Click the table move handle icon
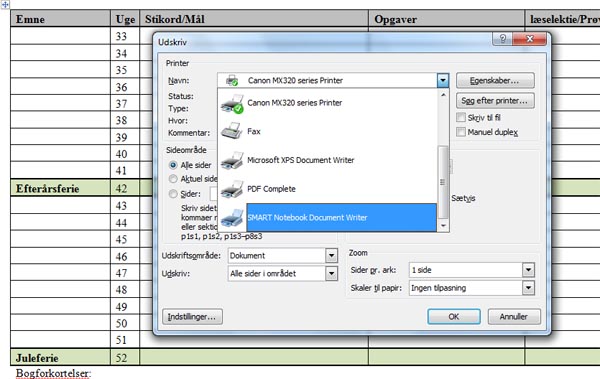600x379 pixels. (x=5, y=5)
